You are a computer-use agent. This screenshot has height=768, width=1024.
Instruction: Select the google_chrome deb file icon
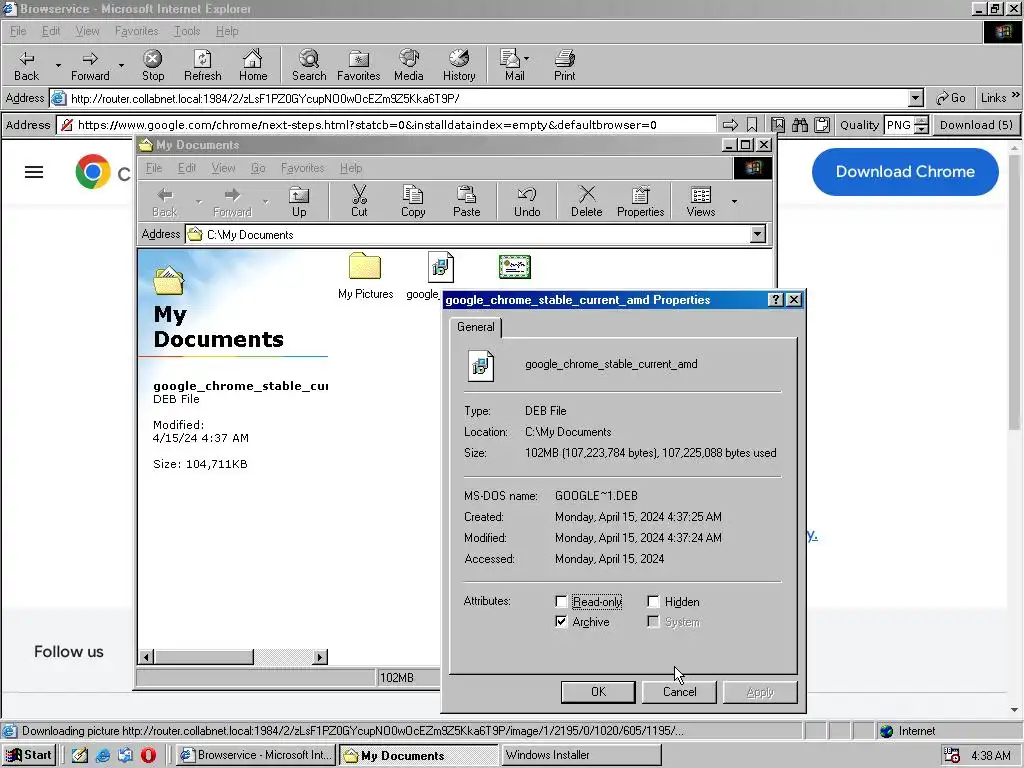[x=441, y=266]
